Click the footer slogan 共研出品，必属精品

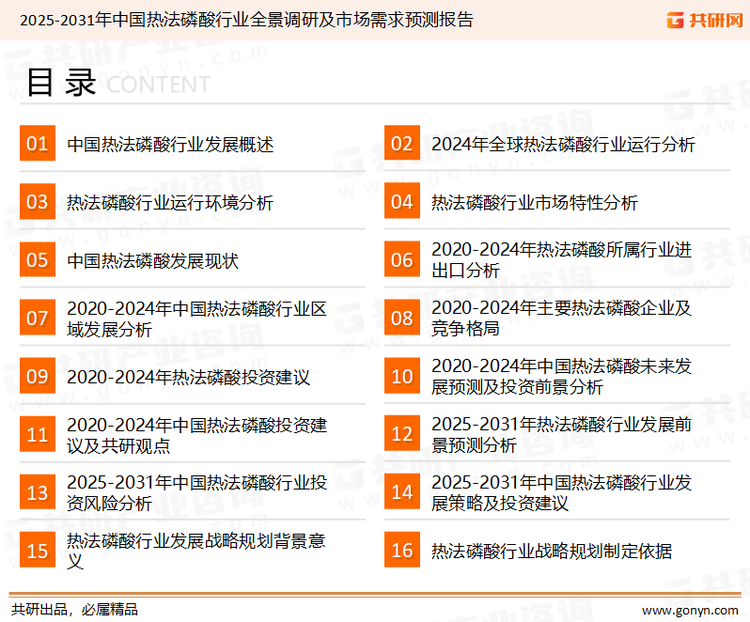[x=74, y=610]
